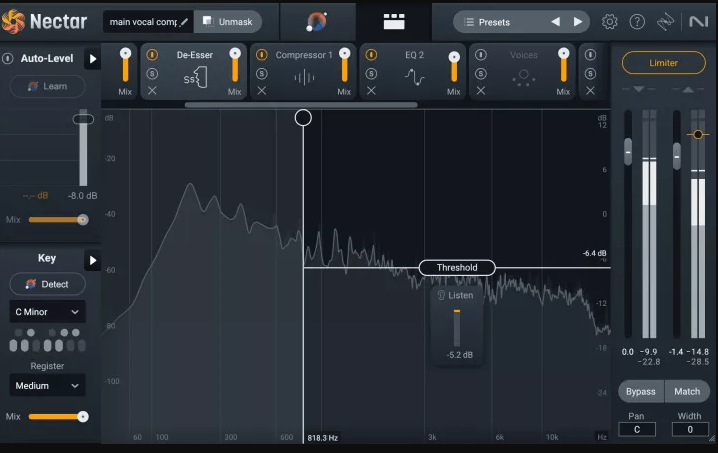Open the Medium register dropdown
The width and height of the screenshot is (718, 453).
coord(47,386)
